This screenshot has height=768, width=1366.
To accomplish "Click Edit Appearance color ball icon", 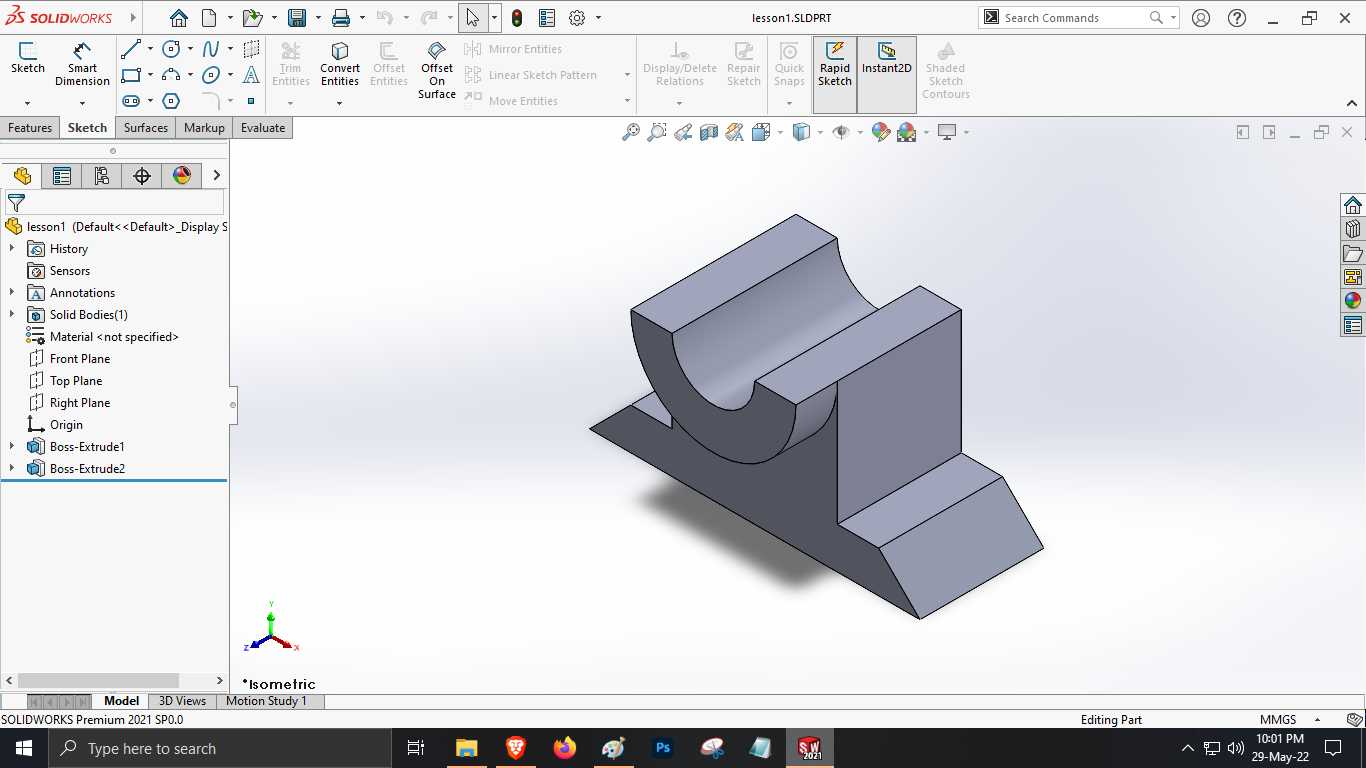I will click(881, 132).
